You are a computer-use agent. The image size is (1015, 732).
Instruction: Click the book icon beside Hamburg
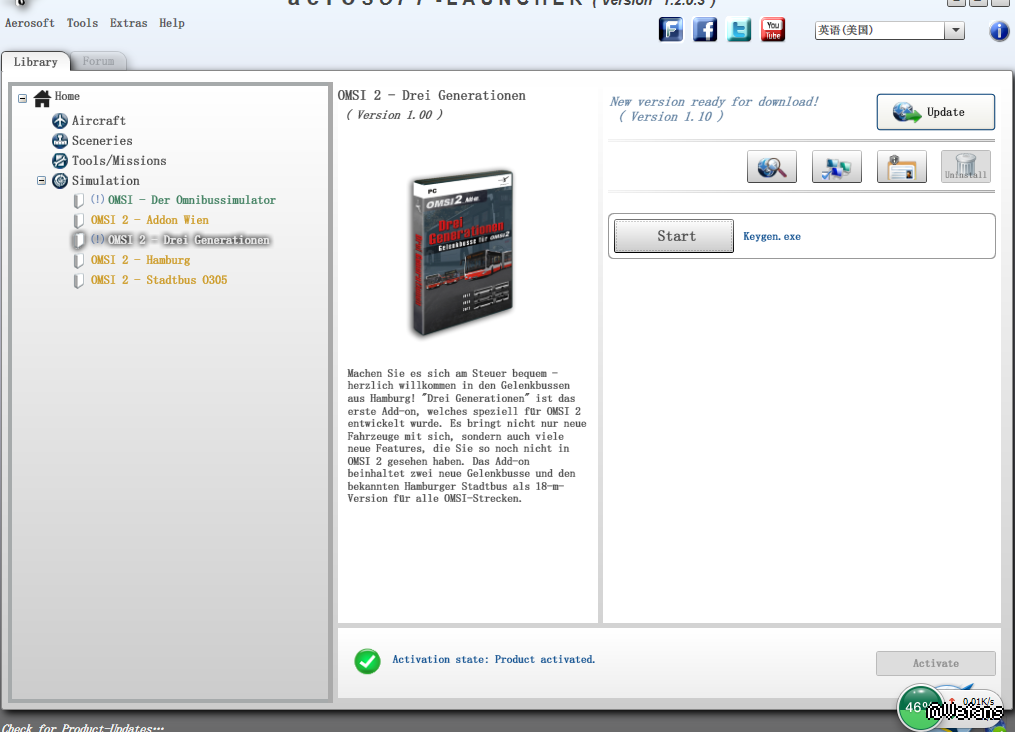point(78,261)
